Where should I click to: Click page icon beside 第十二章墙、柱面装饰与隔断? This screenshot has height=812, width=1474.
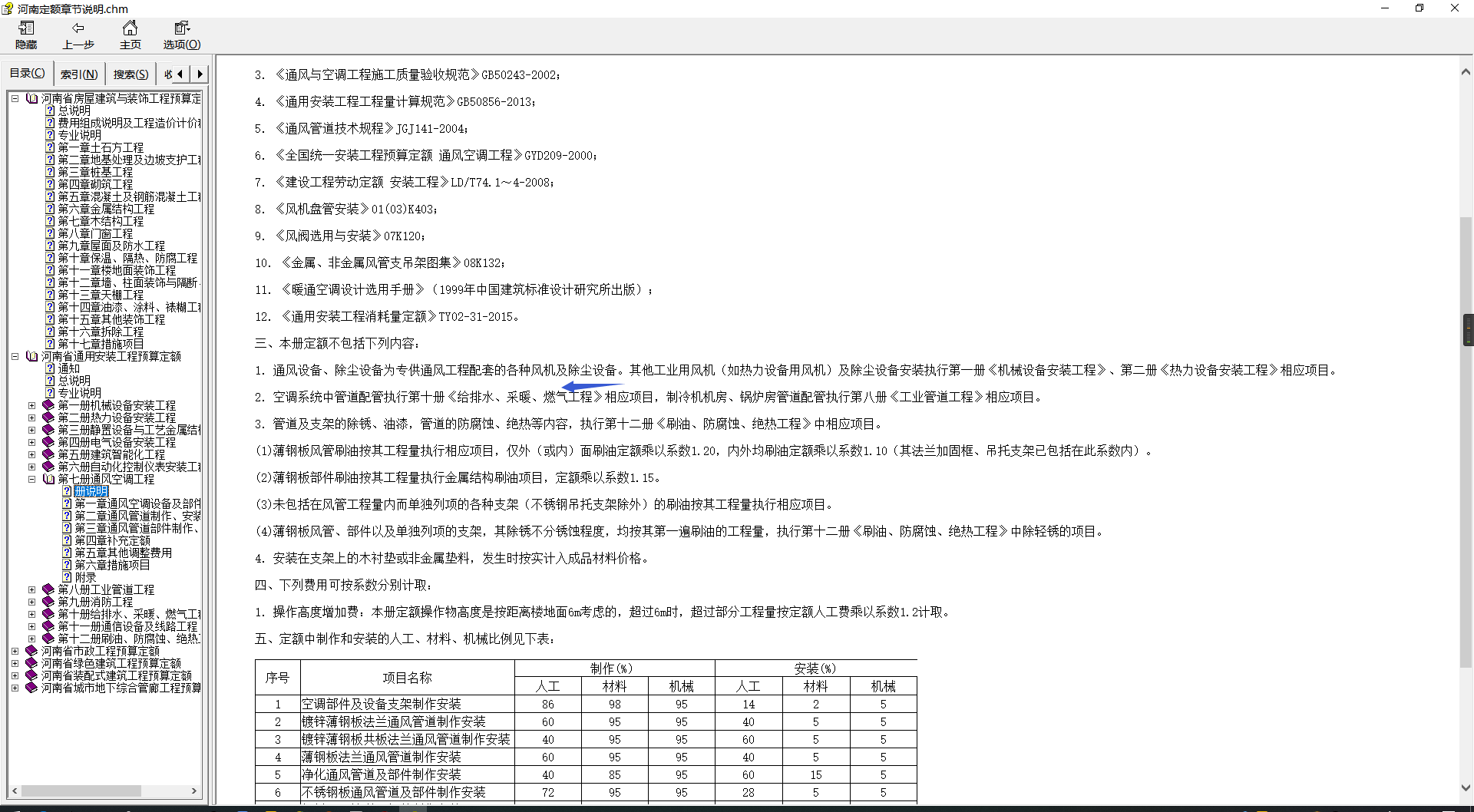point(50,282)
